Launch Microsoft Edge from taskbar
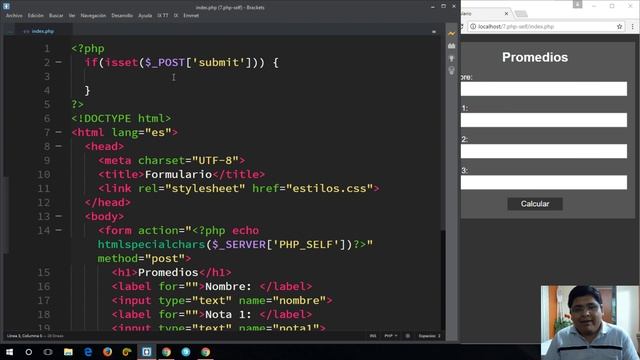Screen dimensions: 640x360 click(x=88, y=352)
